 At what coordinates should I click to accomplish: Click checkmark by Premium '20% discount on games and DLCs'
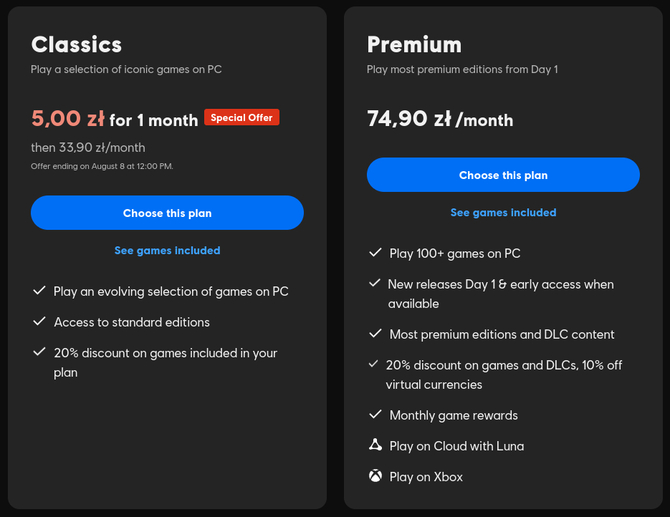pos(375,365)
